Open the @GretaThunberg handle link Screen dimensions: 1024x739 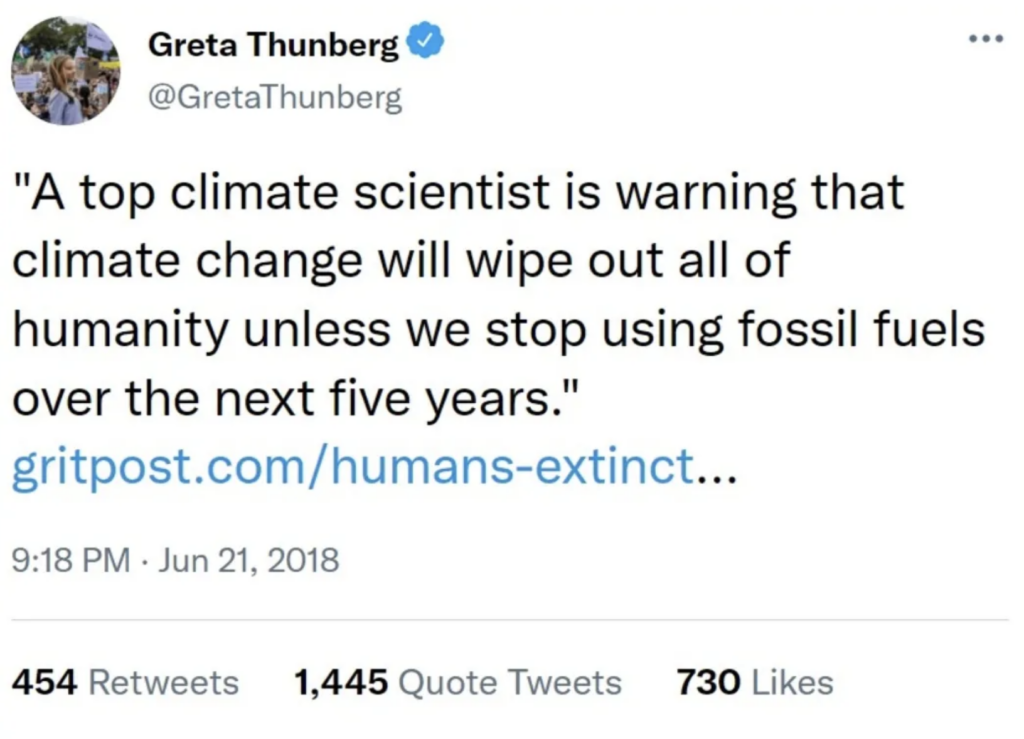pyautogui.click(x=275, y=98)
